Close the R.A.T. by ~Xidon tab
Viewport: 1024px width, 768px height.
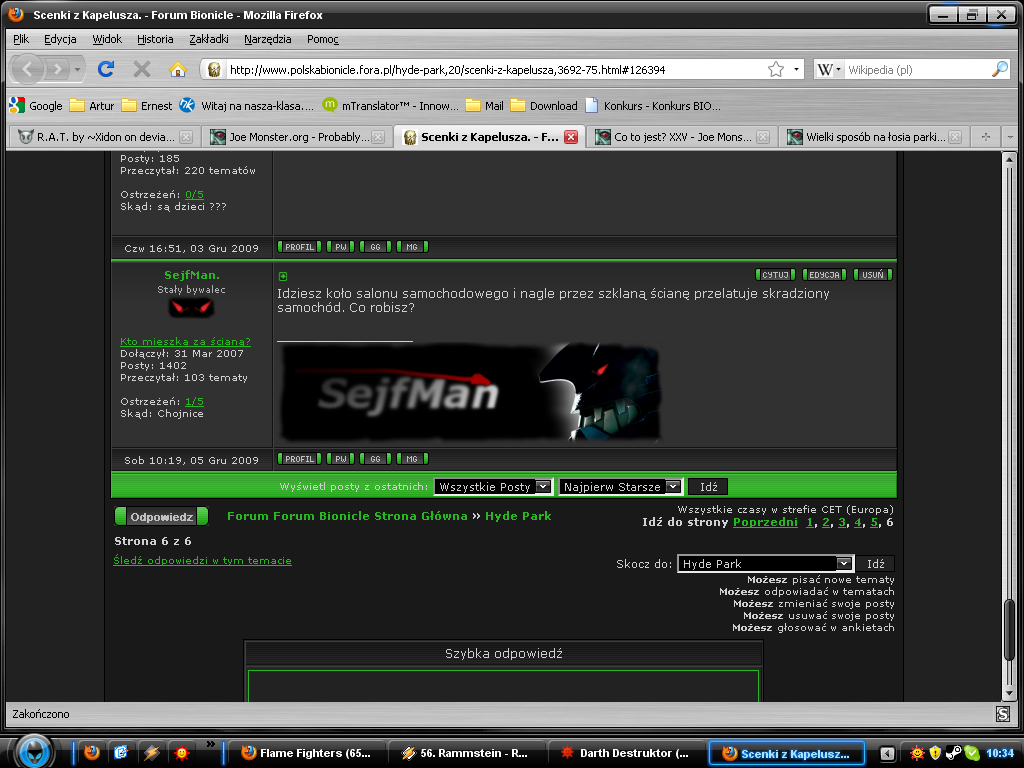pos(186,137)
